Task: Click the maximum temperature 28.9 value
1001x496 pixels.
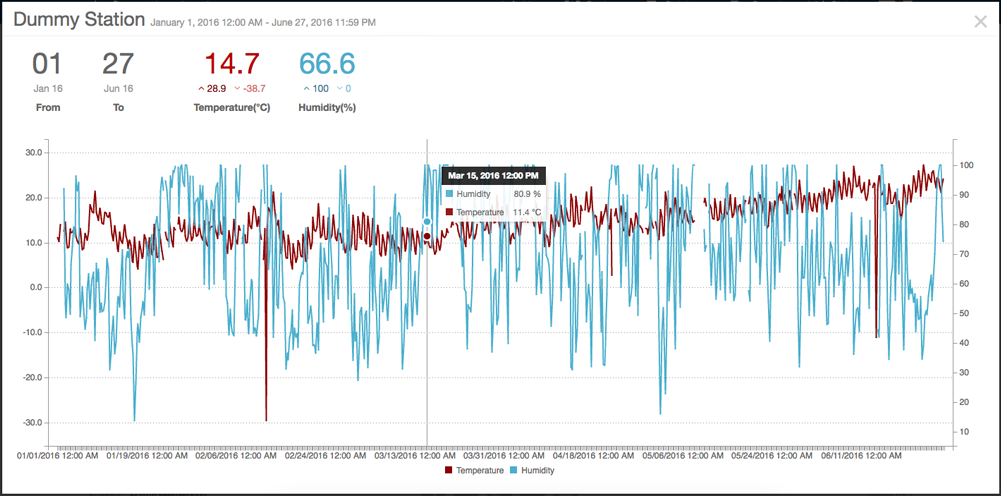Action: 213,89
